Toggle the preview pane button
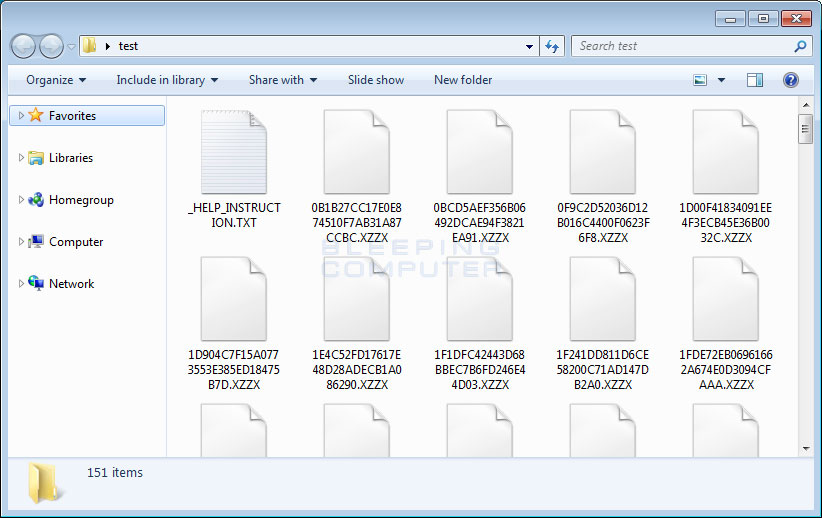Viewport: 822px width, 518px height. coord(755,80)
